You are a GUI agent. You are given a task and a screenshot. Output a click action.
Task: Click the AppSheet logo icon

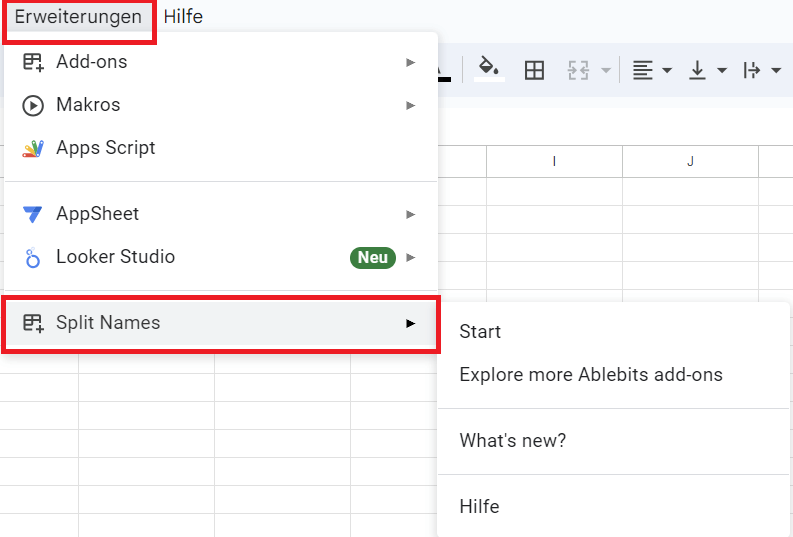coord(33,214)
